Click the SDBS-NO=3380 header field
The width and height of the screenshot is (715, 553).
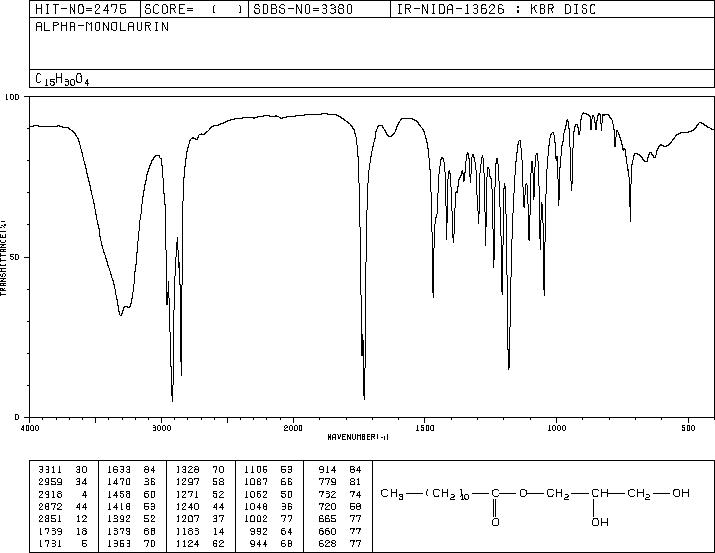pos(319,9)
